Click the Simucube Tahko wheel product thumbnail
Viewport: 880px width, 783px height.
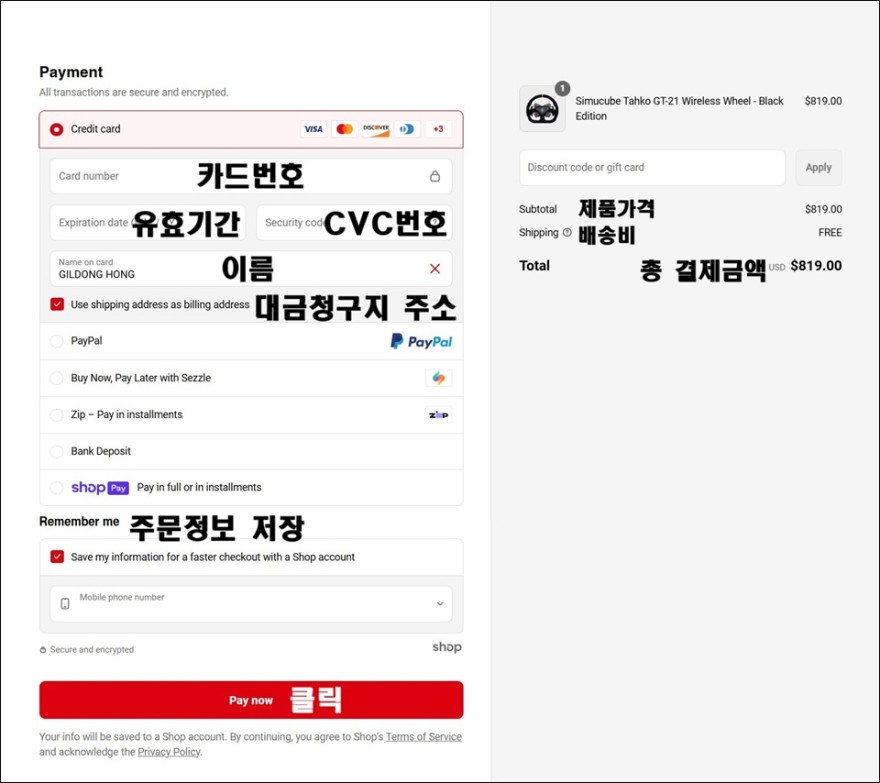point(542,109)
